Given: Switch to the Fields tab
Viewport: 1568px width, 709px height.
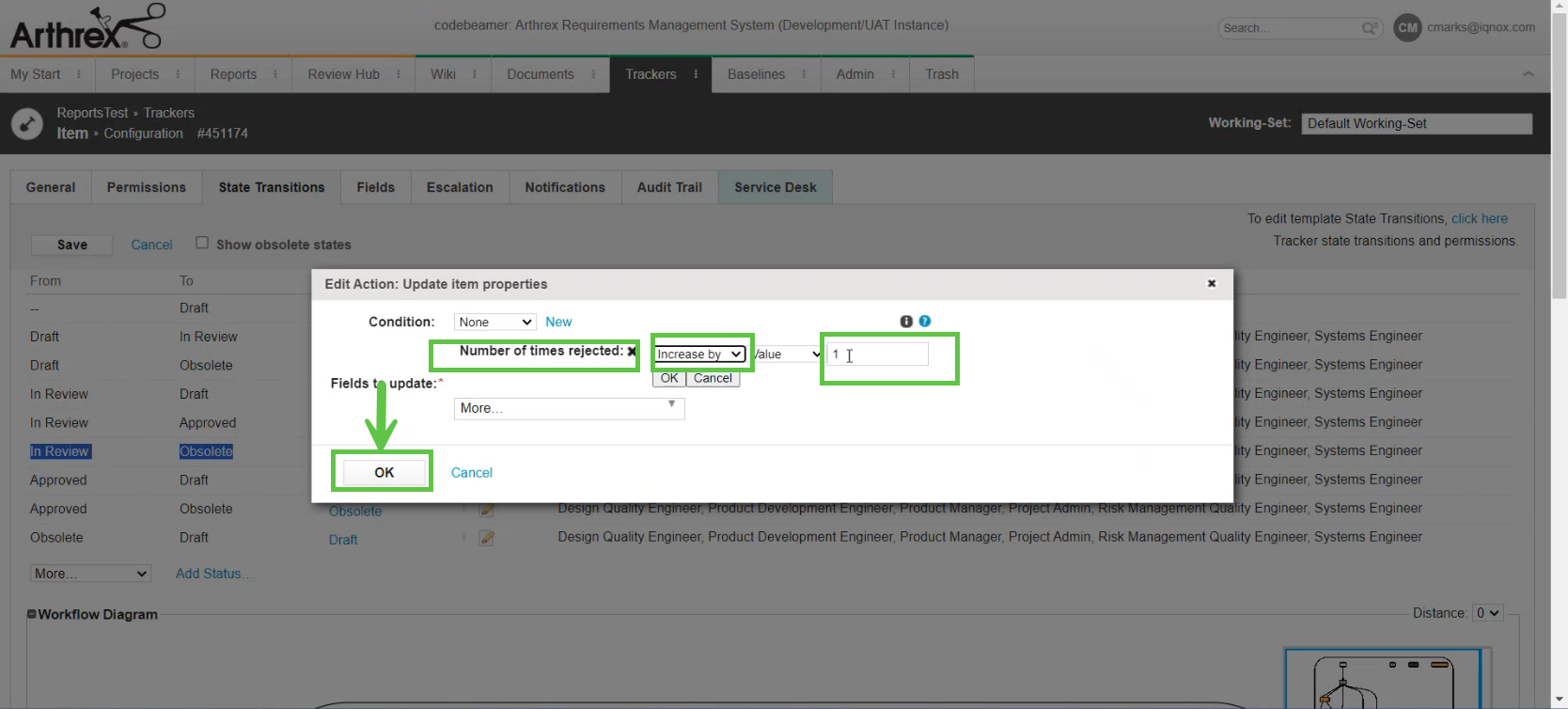Looking at the screenshot, I should pos(375,187).
